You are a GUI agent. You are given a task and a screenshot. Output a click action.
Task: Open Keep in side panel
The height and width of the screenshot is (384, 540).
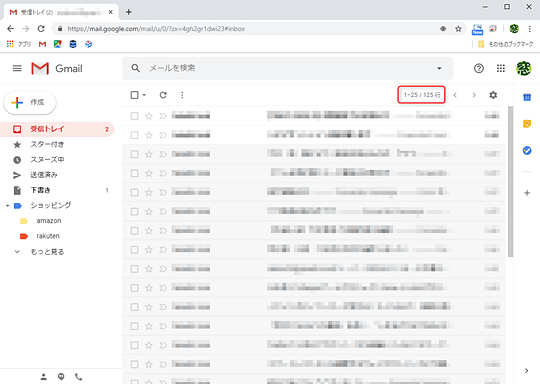coord(527,124)
